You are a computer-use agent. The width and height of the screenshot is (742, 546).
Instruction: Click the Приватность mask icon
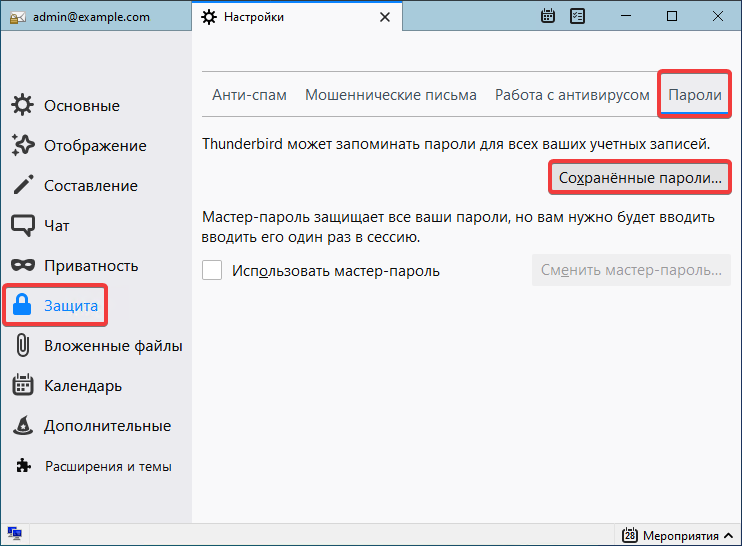[x=23, y=266]
